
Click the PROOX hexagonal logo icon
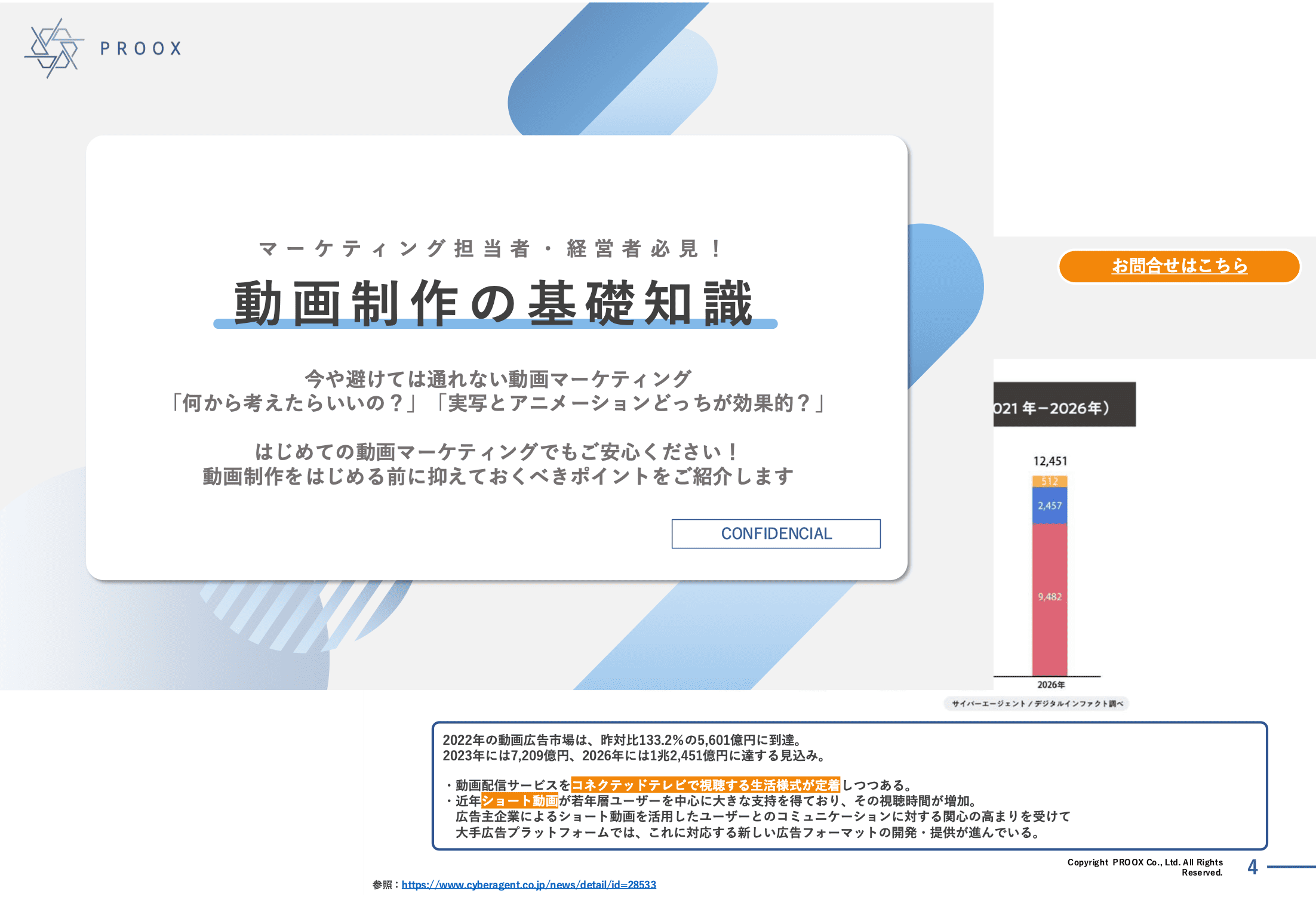(x=54, y=48)
